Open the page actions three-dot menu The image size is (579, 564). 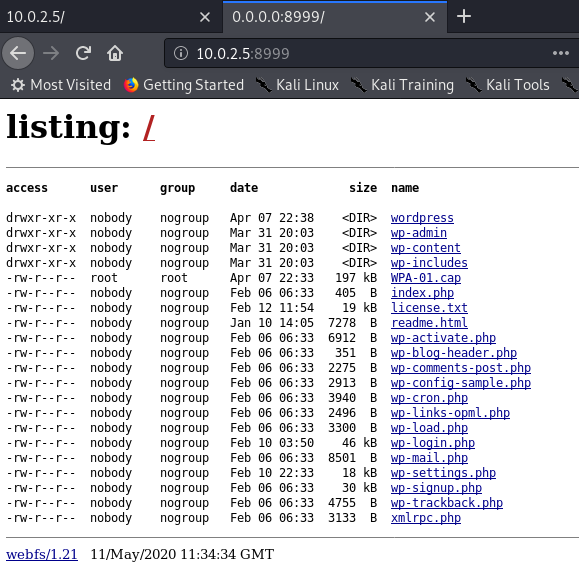click(x=561, y=53)
